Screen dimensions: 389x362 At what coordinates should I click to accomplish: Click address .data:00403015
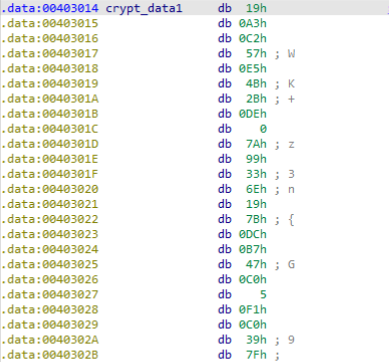[x=50, y=23]
